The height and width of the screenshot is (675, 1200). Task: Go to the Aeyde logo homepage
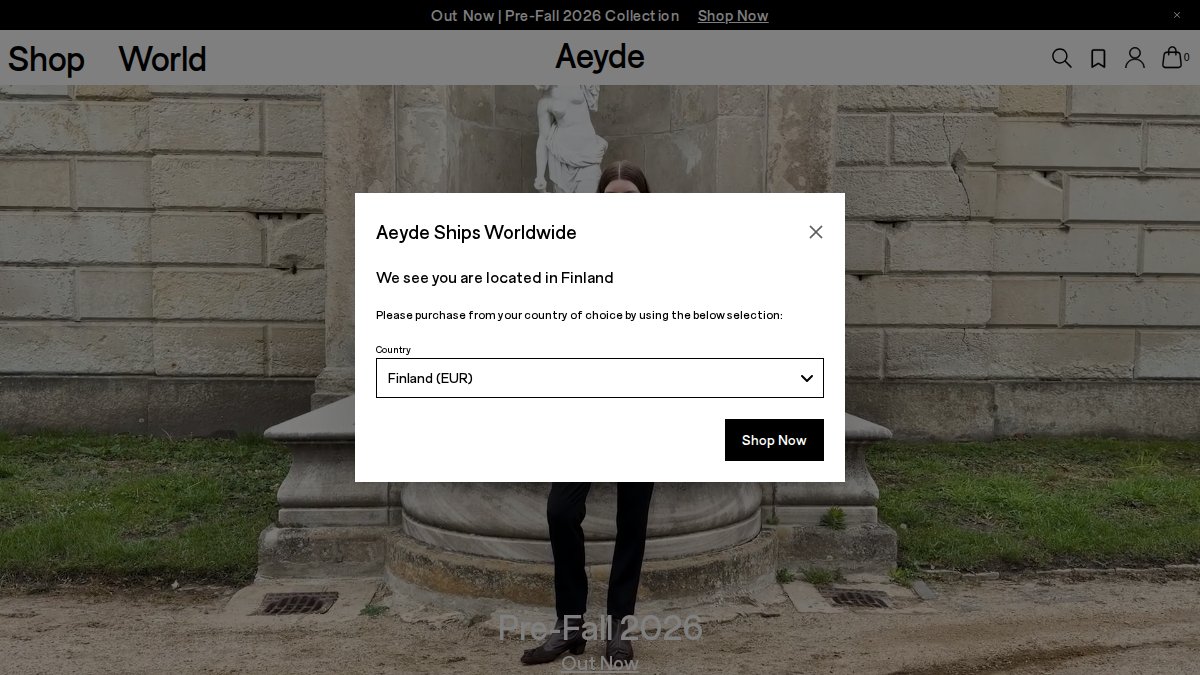600,56
